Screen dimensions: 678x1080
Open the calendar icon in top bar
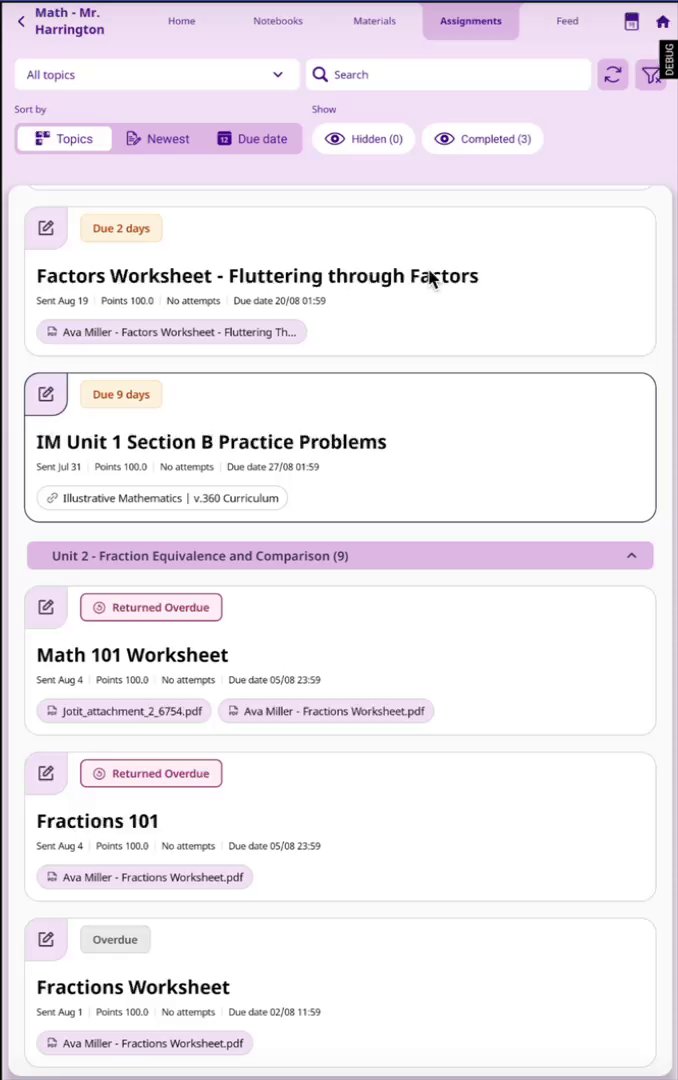click(632, 21)
